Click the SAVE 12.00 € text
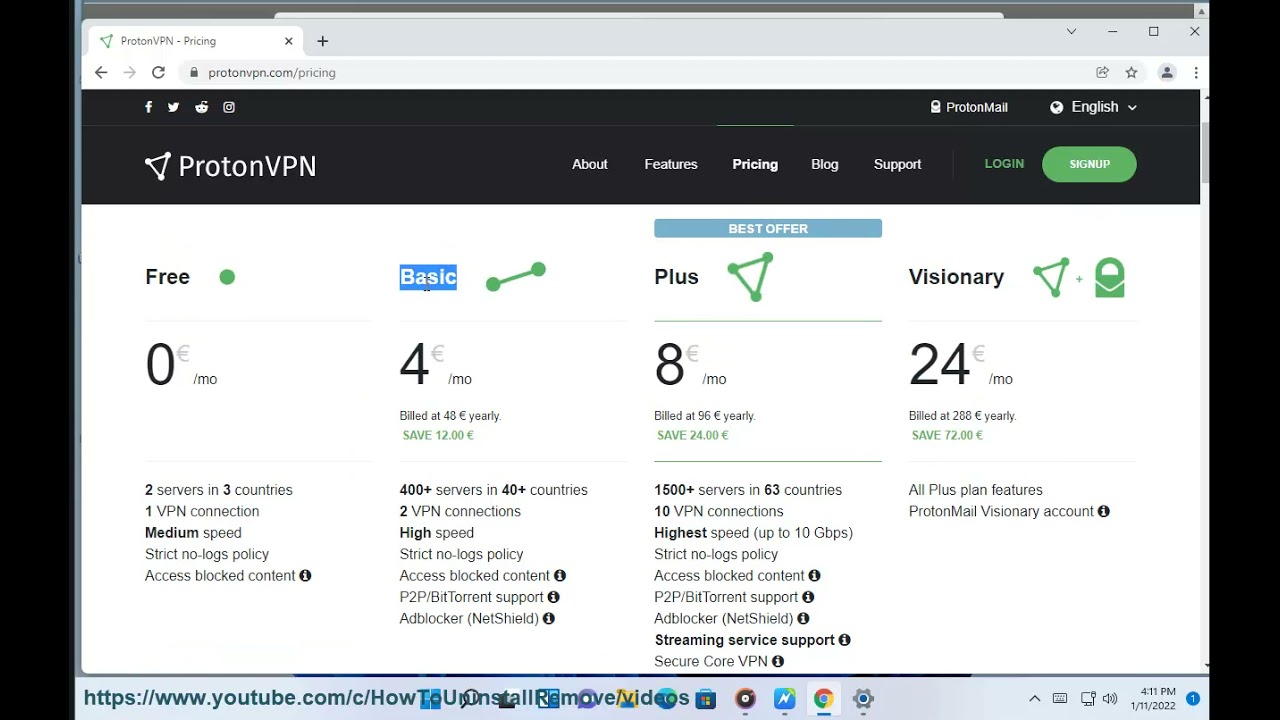Image resolution: width=1280 pixels, height=720 pixels. [x=438, y=435]
